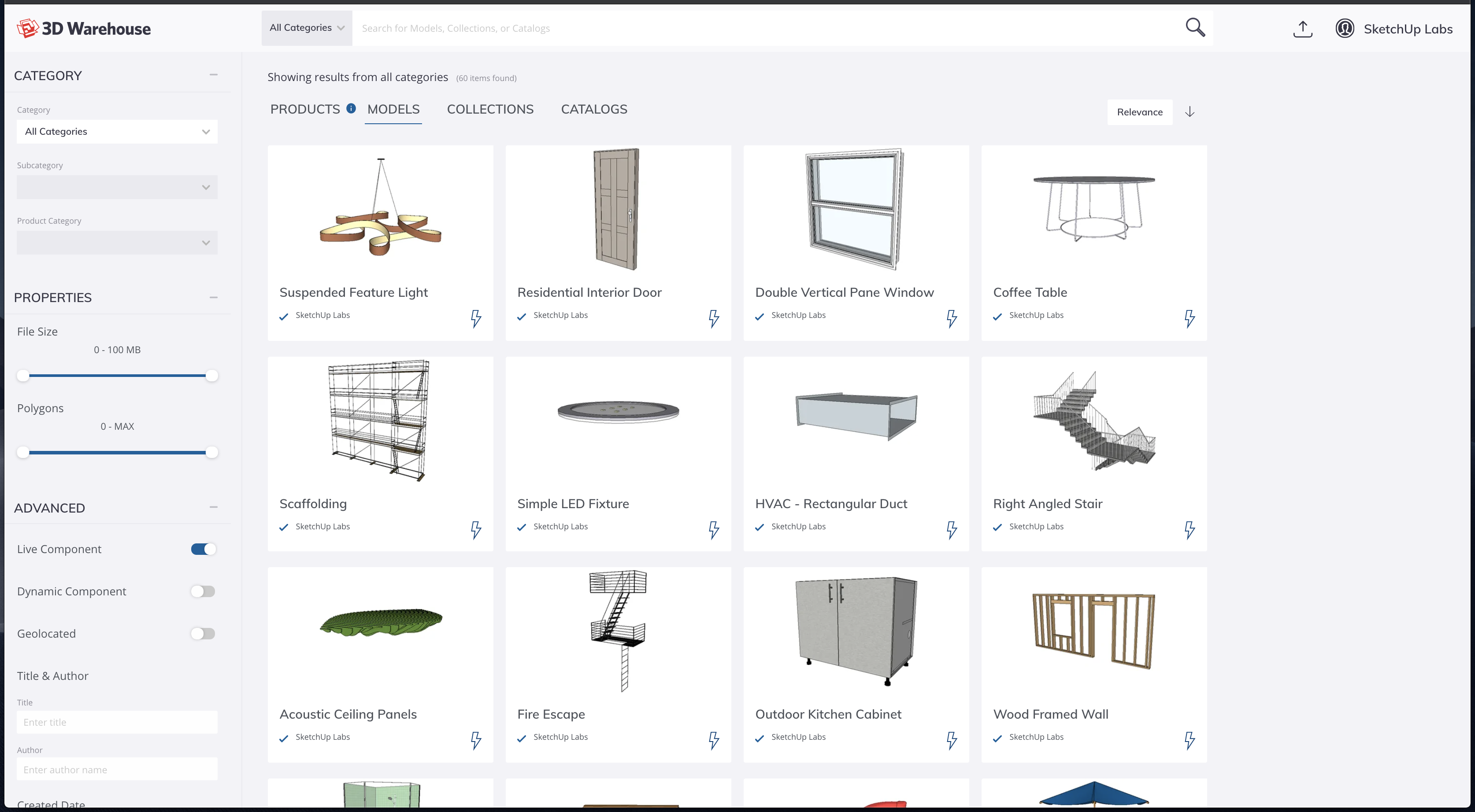Toggle sort direction arrow icon
Viewport: 1475px width, 812px height.
click(x=1190, y=111)
